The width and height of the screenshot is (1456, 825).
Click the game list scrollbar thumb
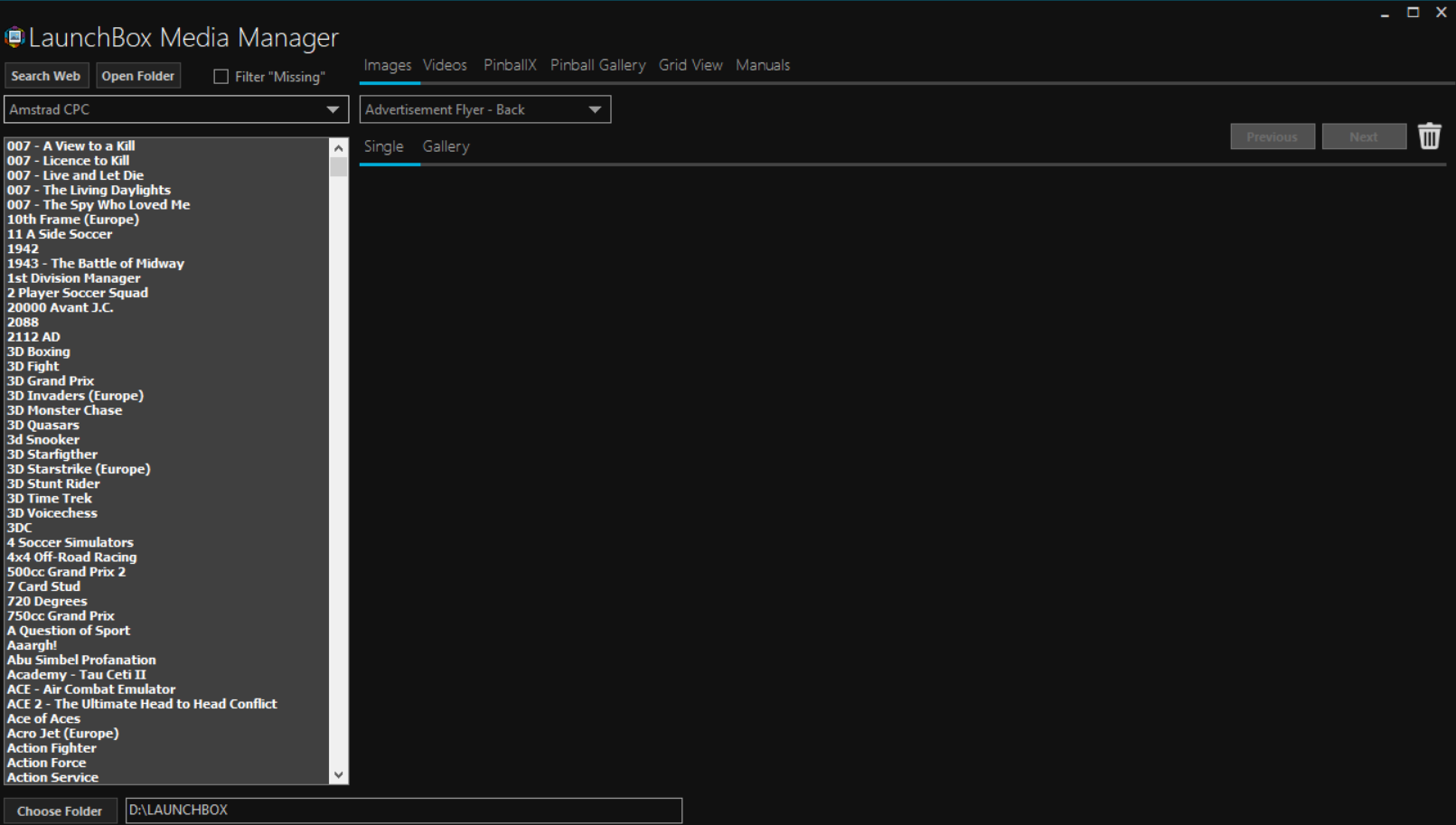339,167
